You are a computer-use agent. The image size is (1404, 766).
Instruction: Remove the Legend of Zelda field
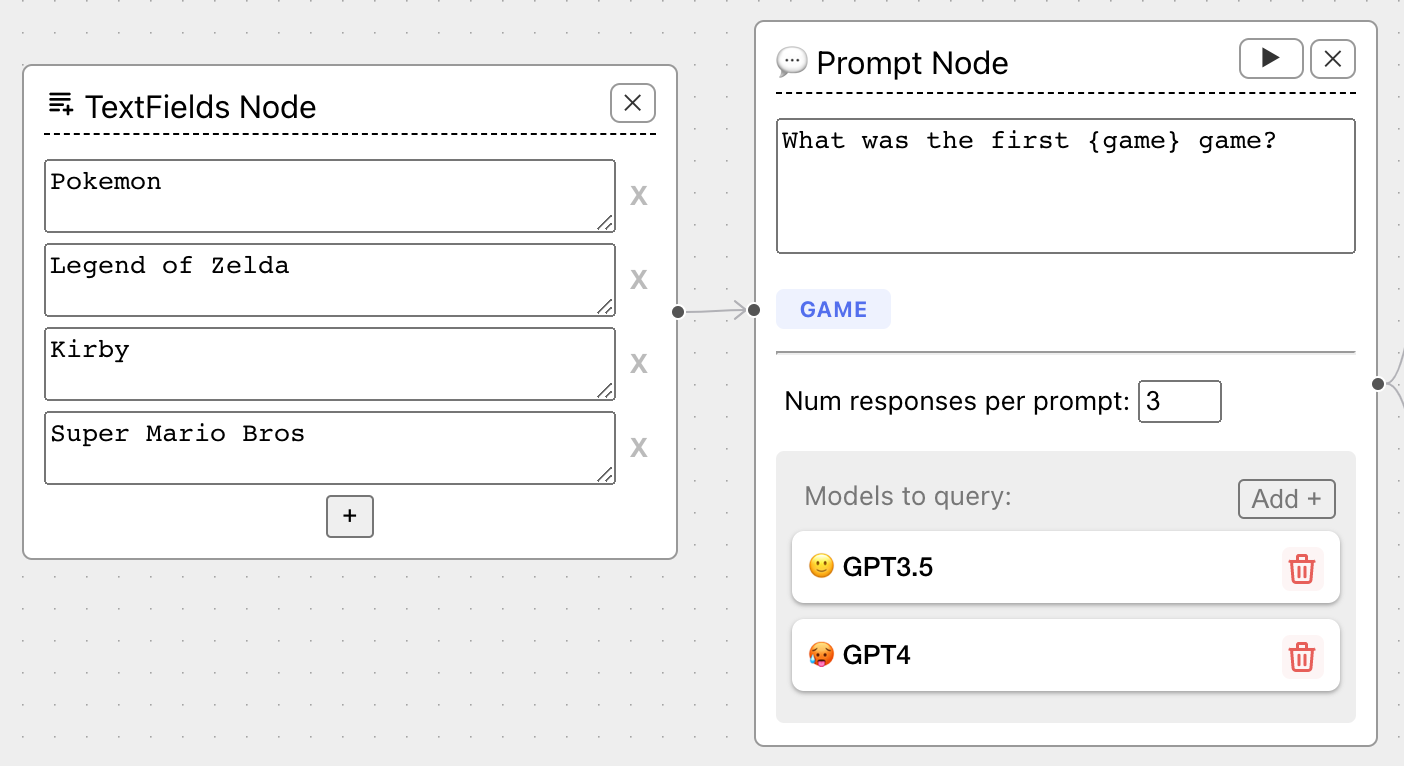[638, 279]
